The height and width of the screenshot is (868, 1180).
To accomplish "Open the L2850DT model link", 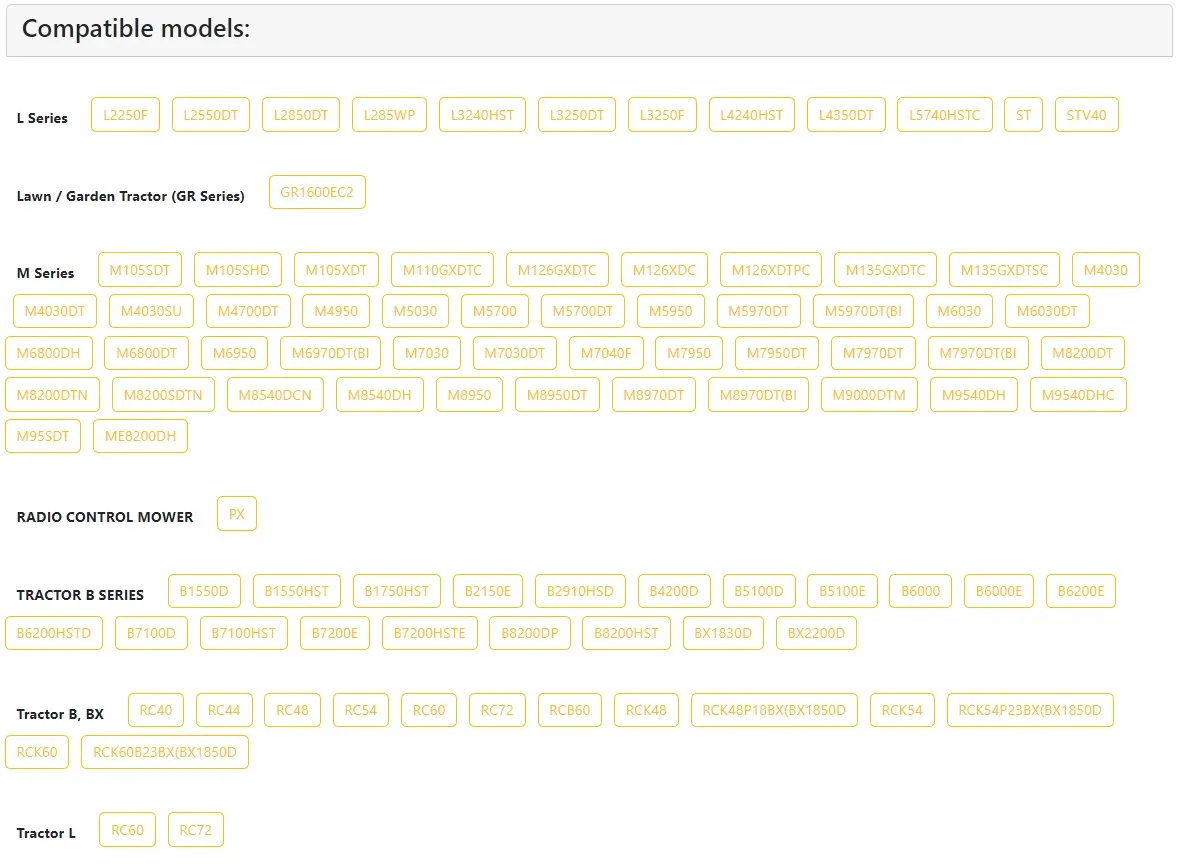I will pos(301,115).
